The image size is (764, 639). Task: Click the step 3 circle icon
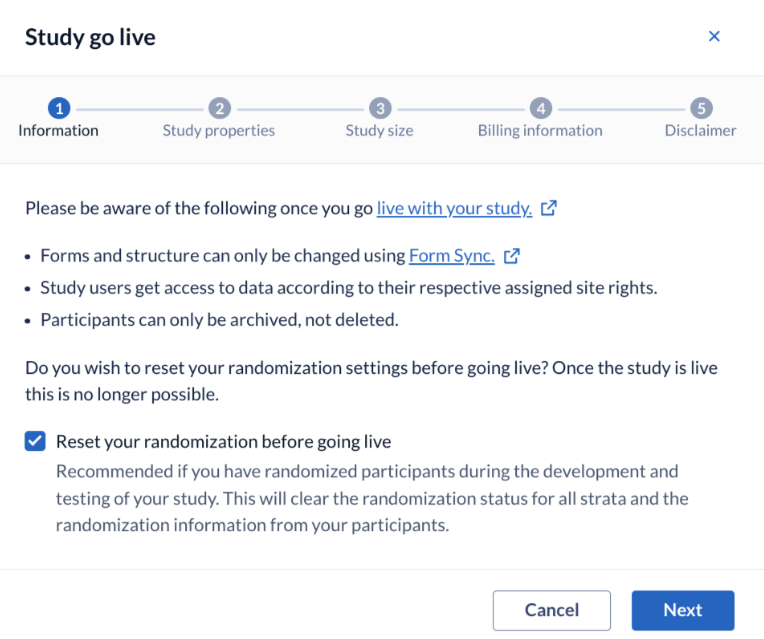tap(380, 108)
